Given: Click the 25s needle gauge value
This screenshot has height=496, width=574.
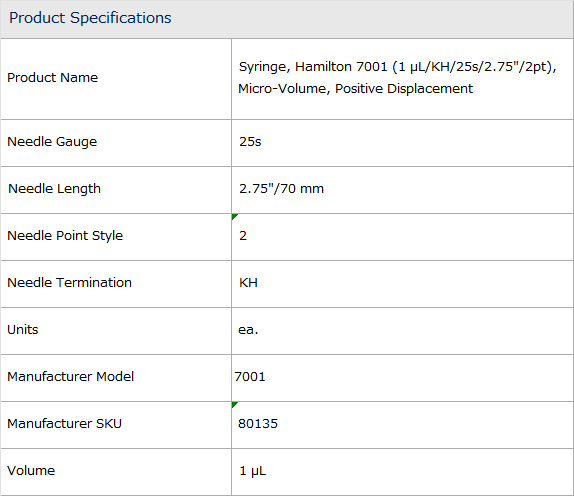Looking at the screenshot, I should coord(250,142).
